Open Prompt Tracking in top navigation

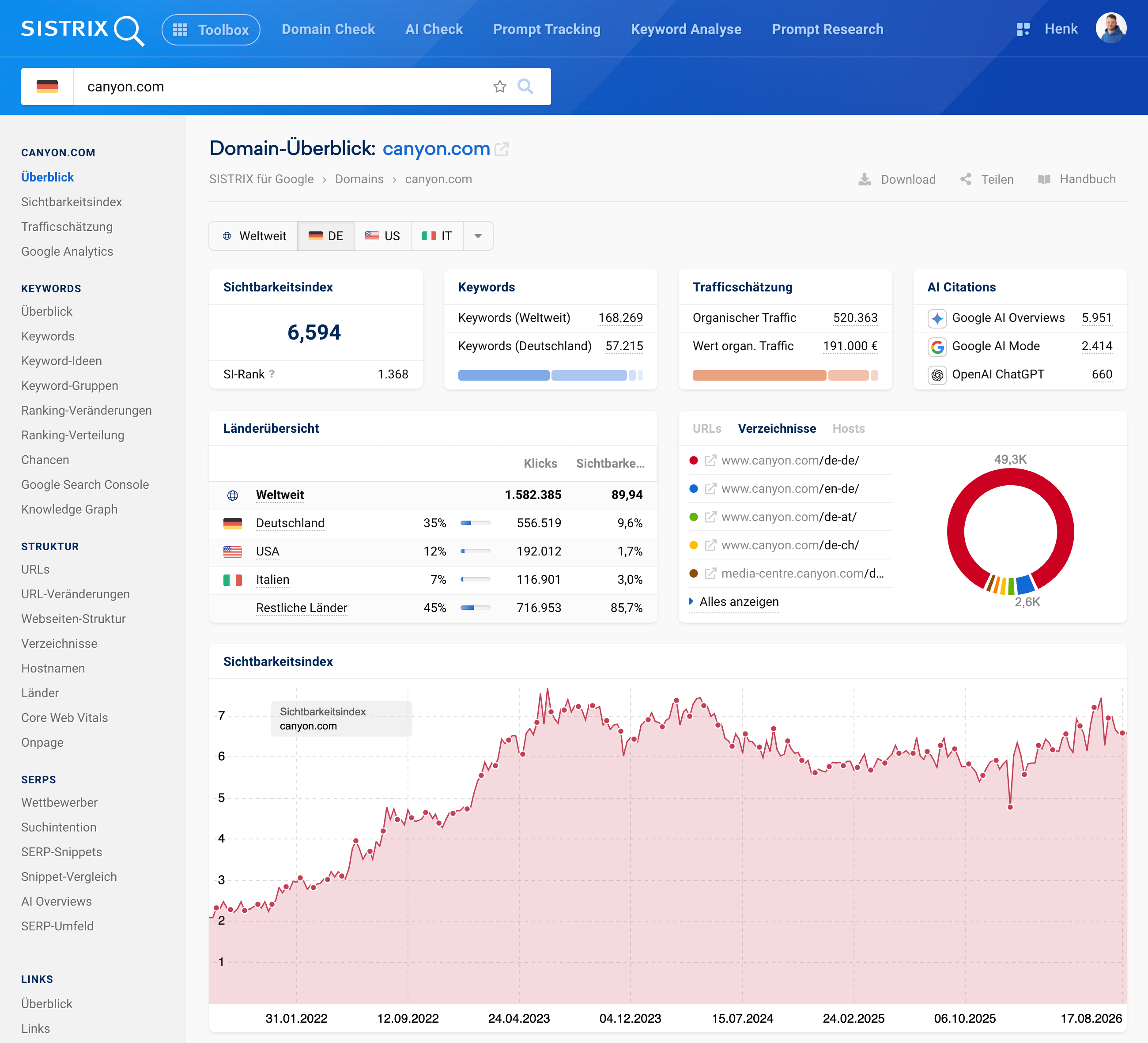547,30
